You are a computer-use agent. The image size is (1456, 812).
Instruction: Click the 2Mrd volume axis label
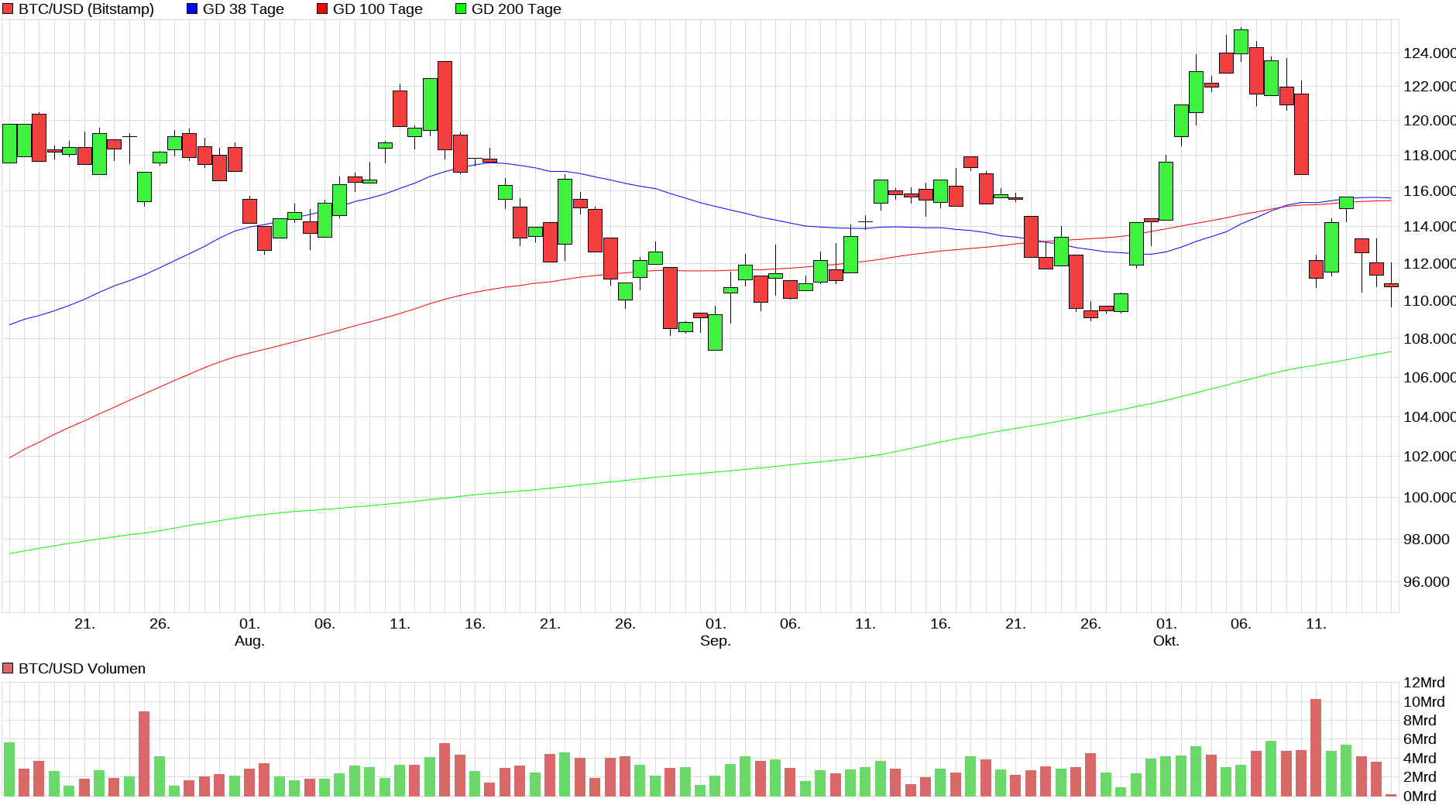coord(1420,776)
